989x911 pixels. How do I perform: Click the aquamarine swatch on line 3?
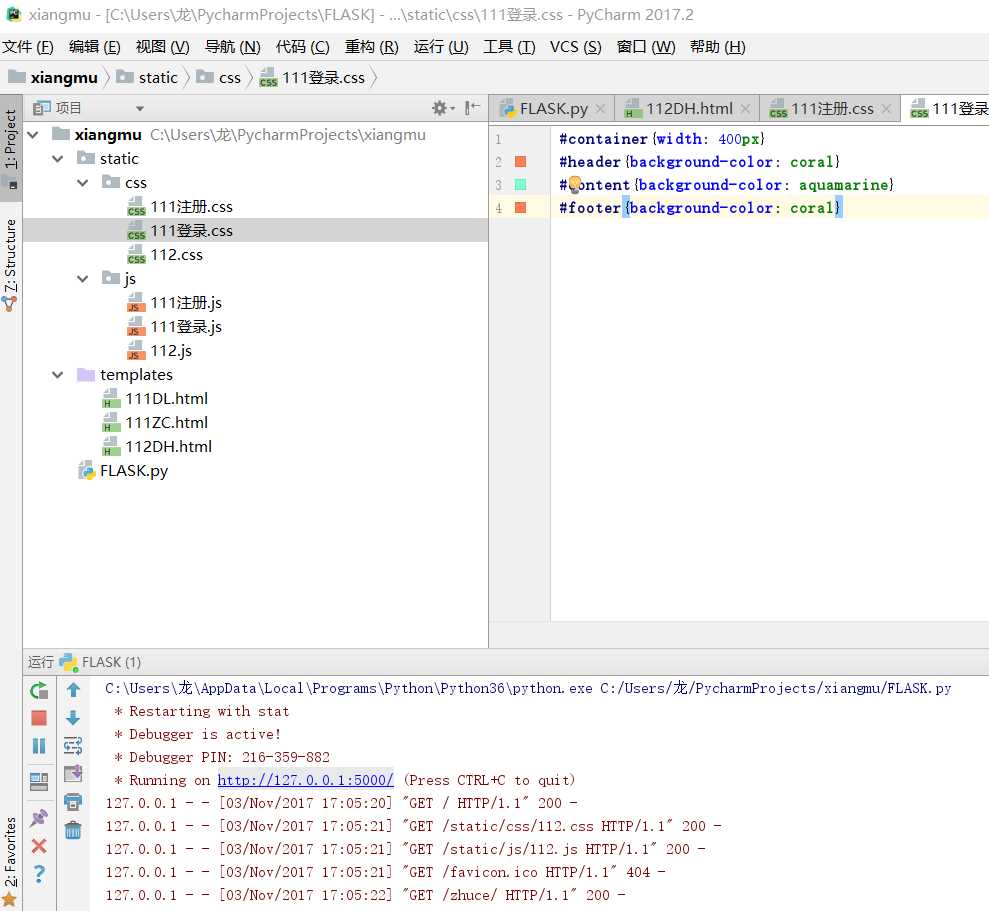point(520,184)
